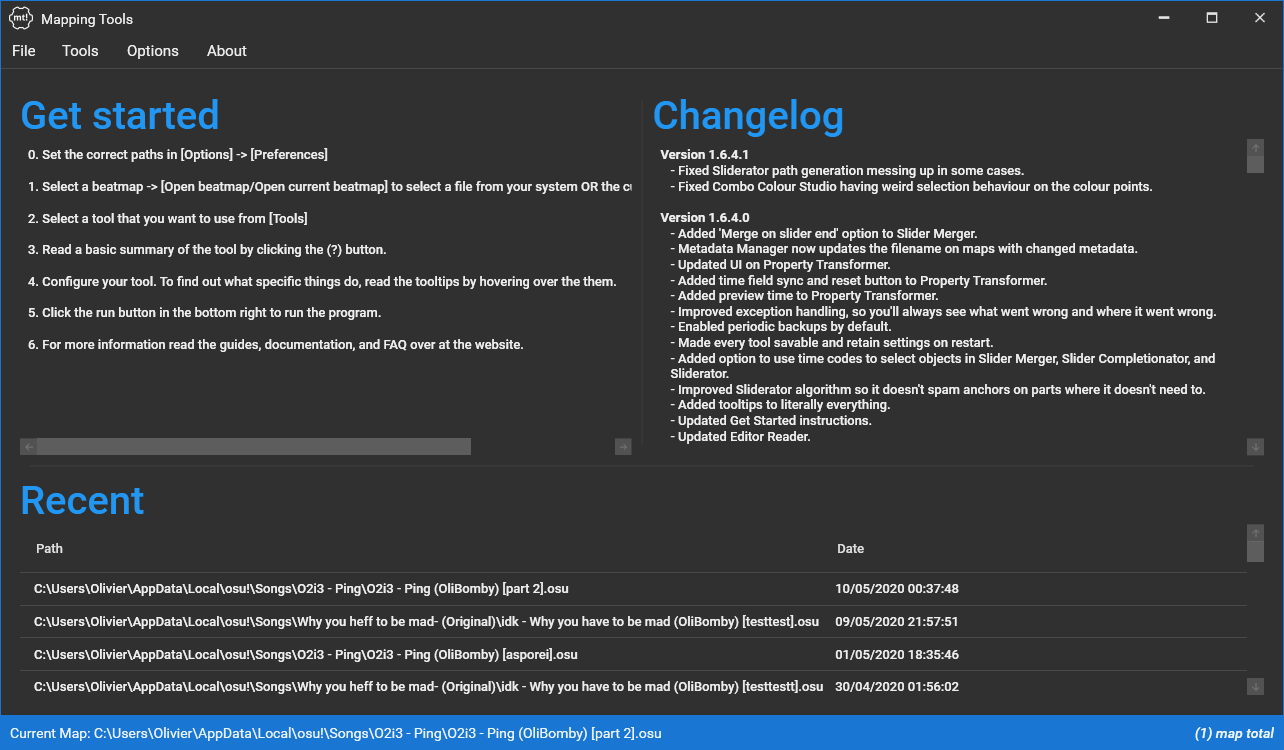Viewport: 1284px width, 750px height.
Task: Click the Current Map path in status bar
Action: tap(336, 733)
